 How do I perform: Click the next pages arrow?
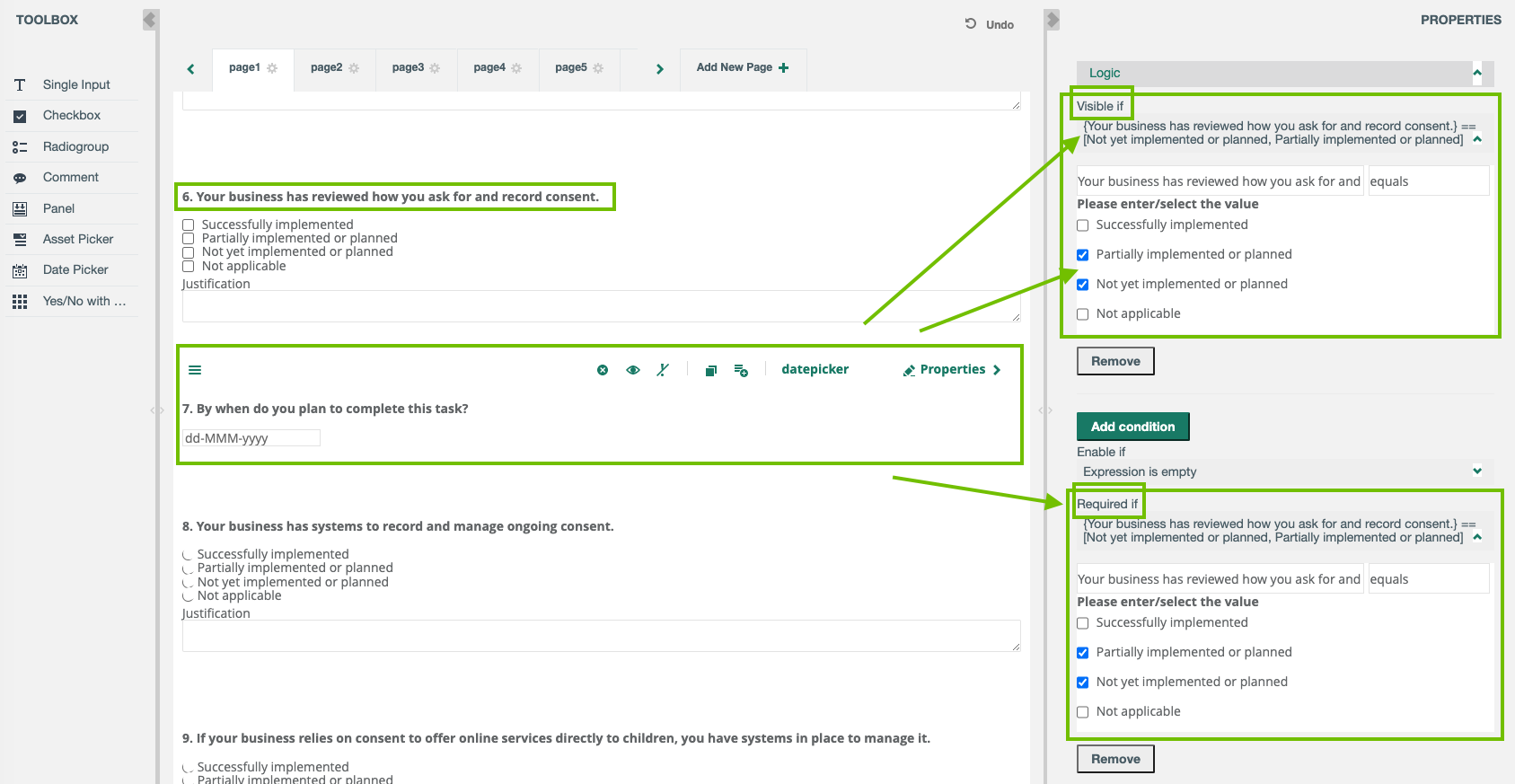click(x=660, y=69)
